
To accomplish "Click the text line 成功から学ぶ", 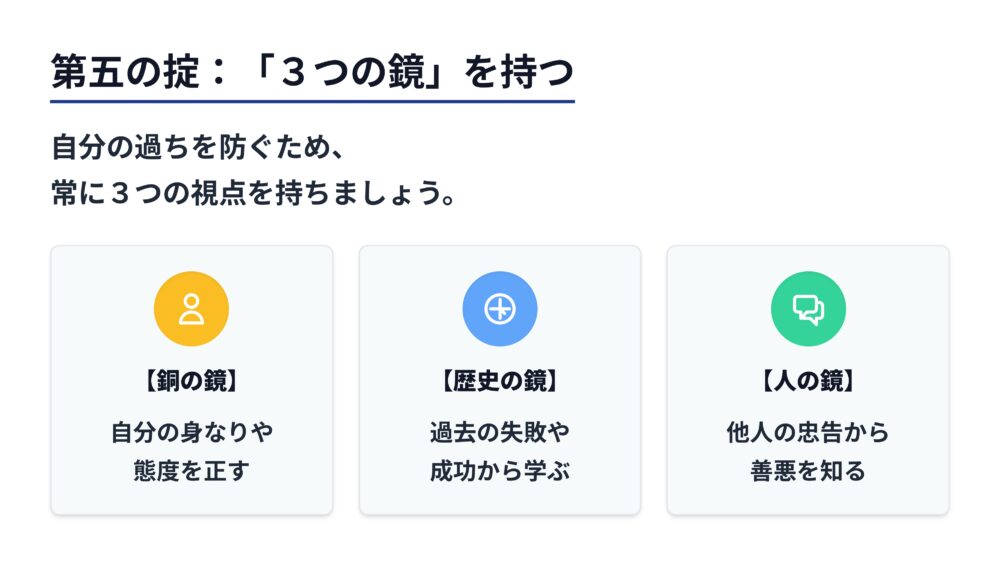I will click(499, 471).
